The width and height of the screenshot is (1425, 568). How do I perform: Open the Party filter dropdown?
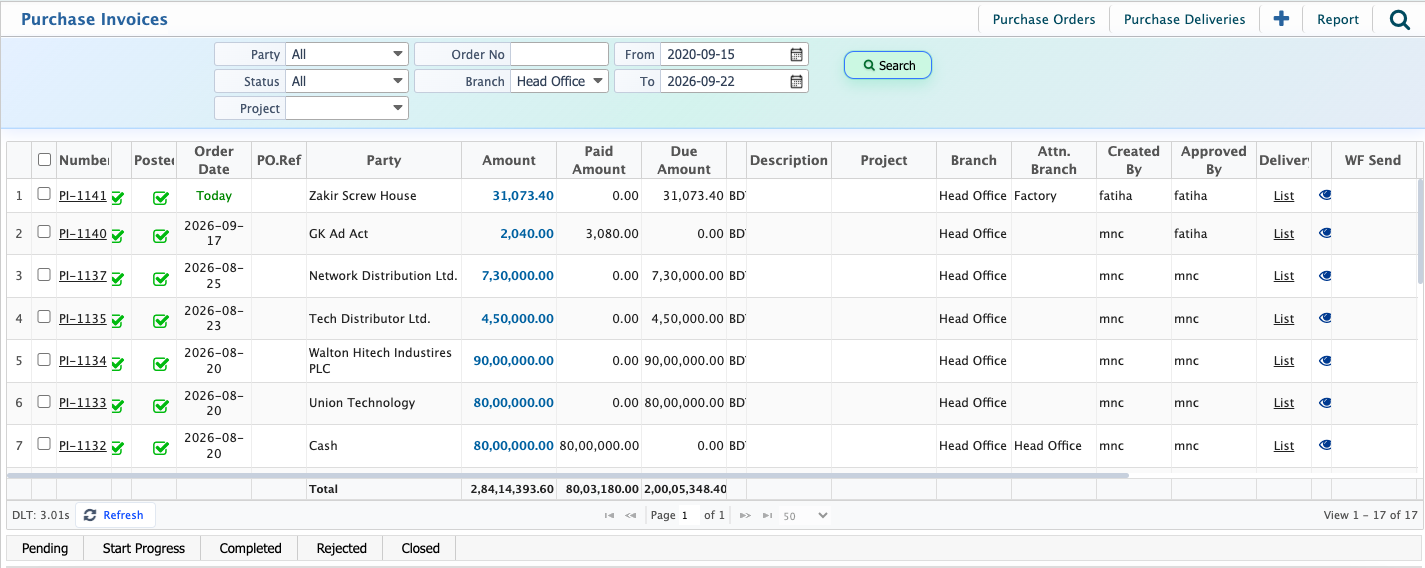point(347,54)
